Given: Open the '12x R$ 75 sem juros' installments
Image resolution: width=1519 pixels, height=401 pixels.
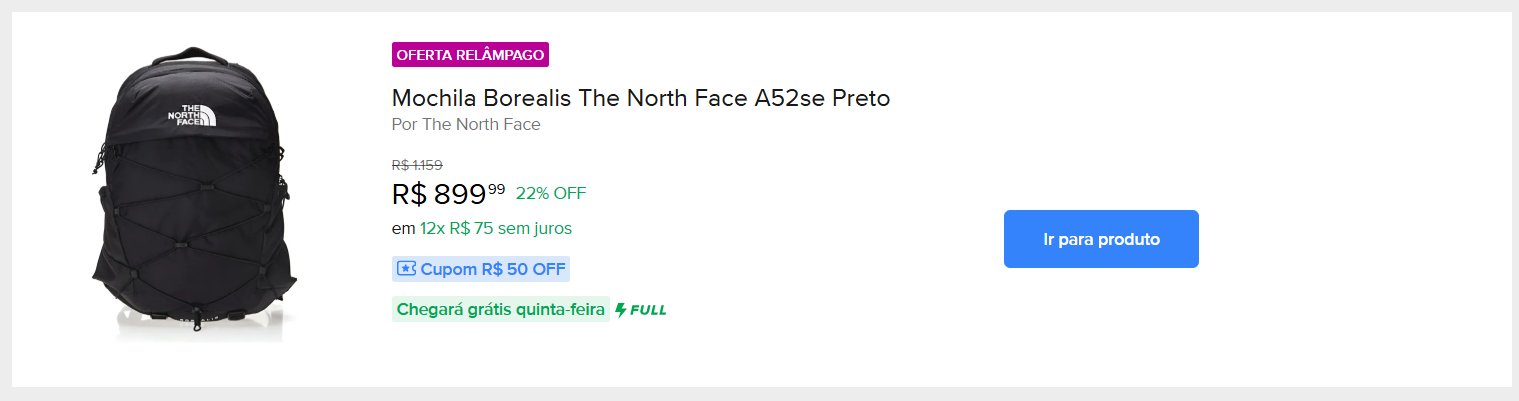Looking at the screenshot, I should click(496, 228).
